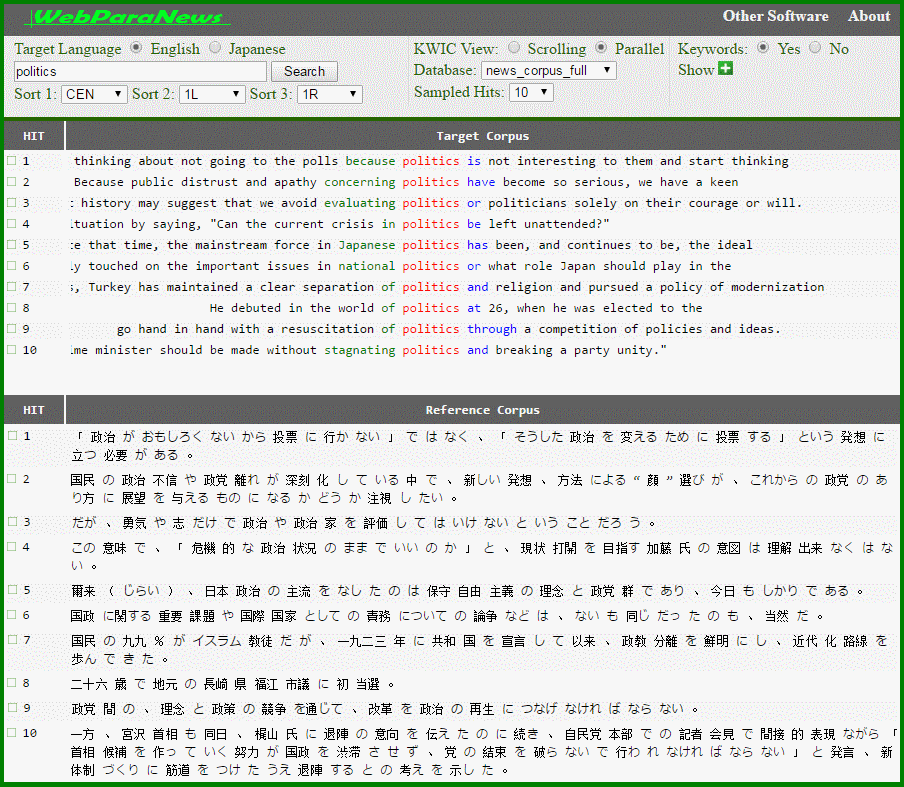
Task: Set Keywords option to Yes
Action: (x=764, y=48)
